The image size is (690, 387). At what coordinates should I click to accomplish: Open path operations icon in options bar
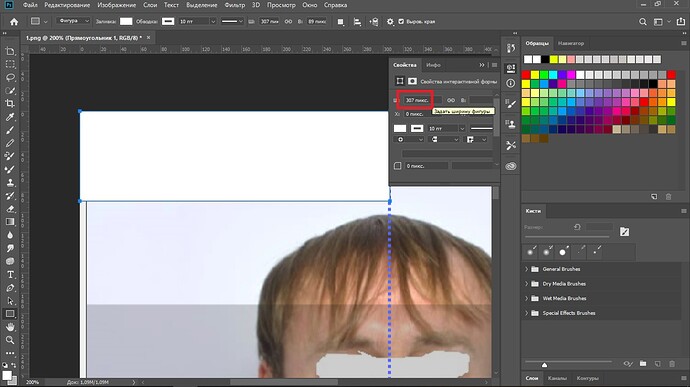point(341,22)
